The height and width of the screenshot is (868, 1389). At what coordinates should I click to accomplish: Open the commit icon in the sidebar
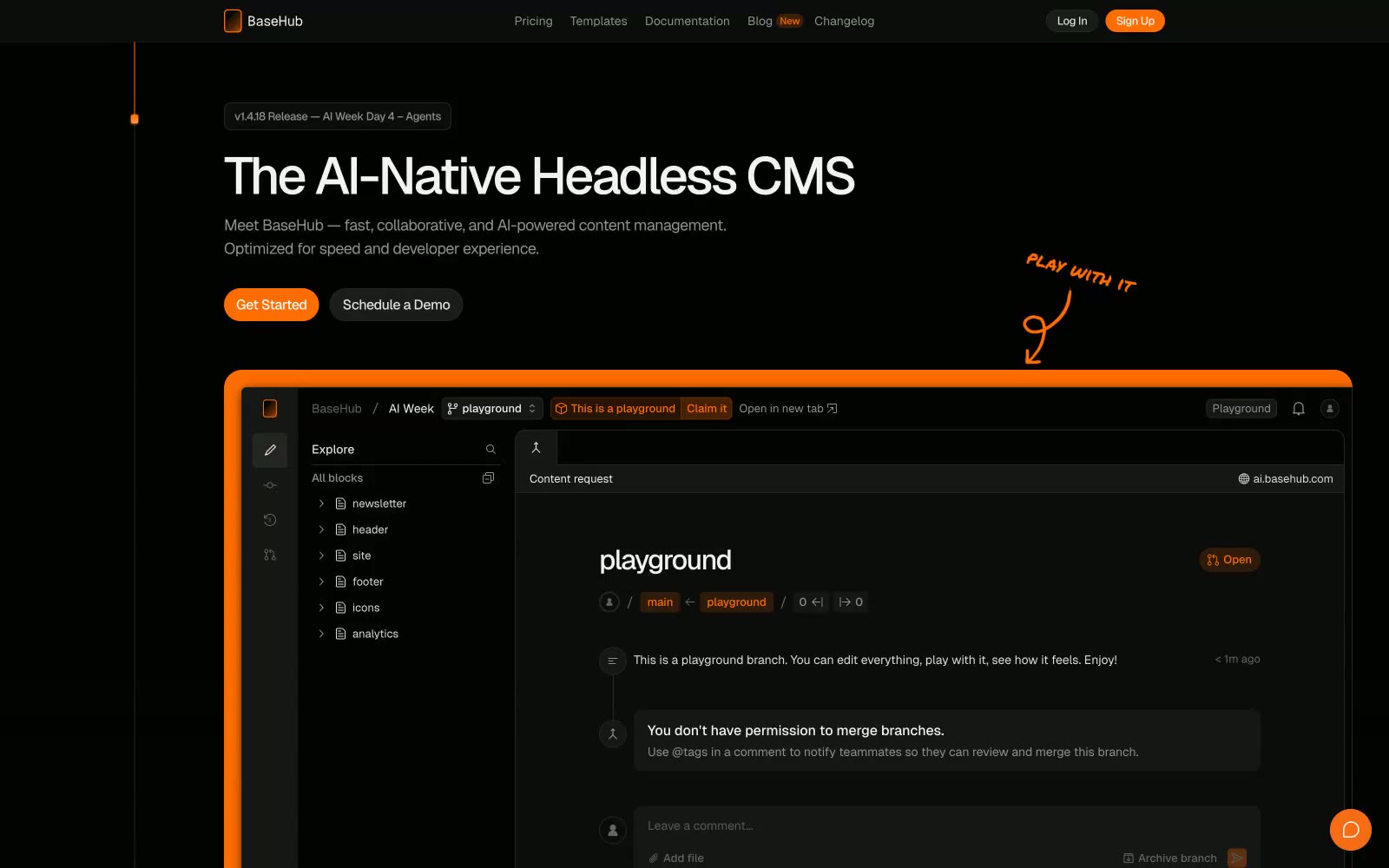pyautogui.click(x=270, y=485)
